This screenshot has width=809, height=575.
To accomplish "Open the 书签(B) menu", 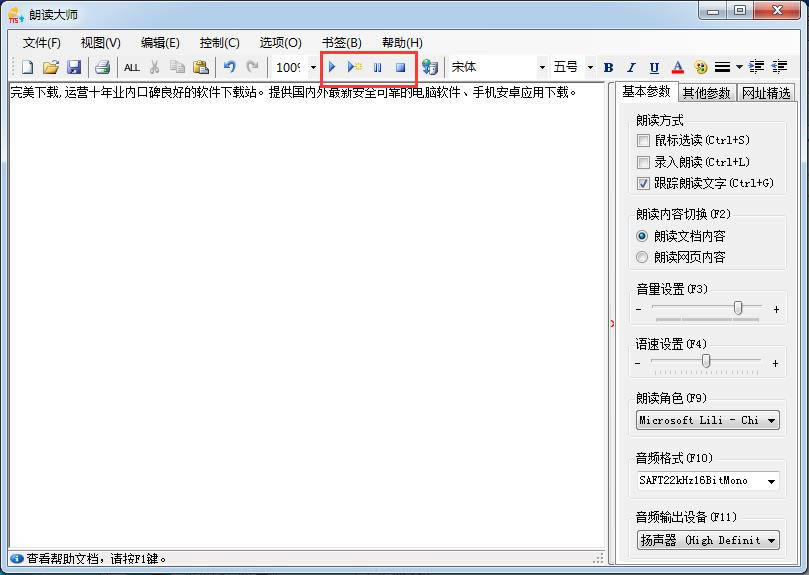I will (342, 43).
